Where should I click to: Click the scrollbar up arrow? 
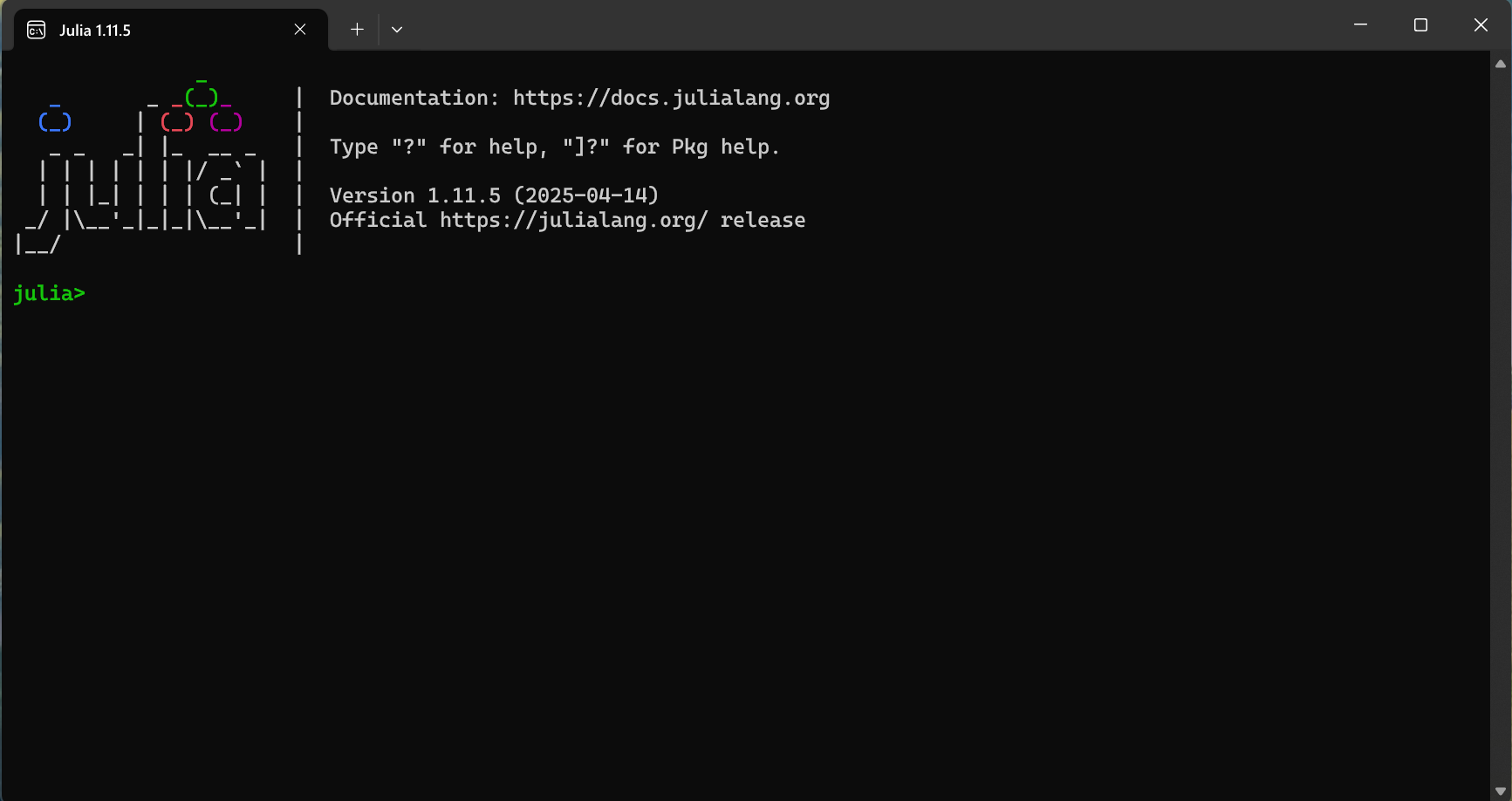[x=1501, y=64]
